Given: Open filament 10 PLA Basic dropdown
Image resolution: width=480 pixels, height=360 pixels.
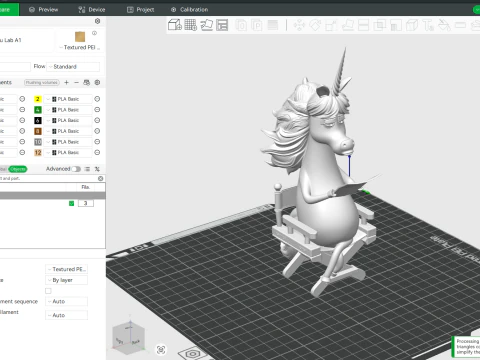Looking at the screenshot, I should pyautogui.click(x=68, y=142).
